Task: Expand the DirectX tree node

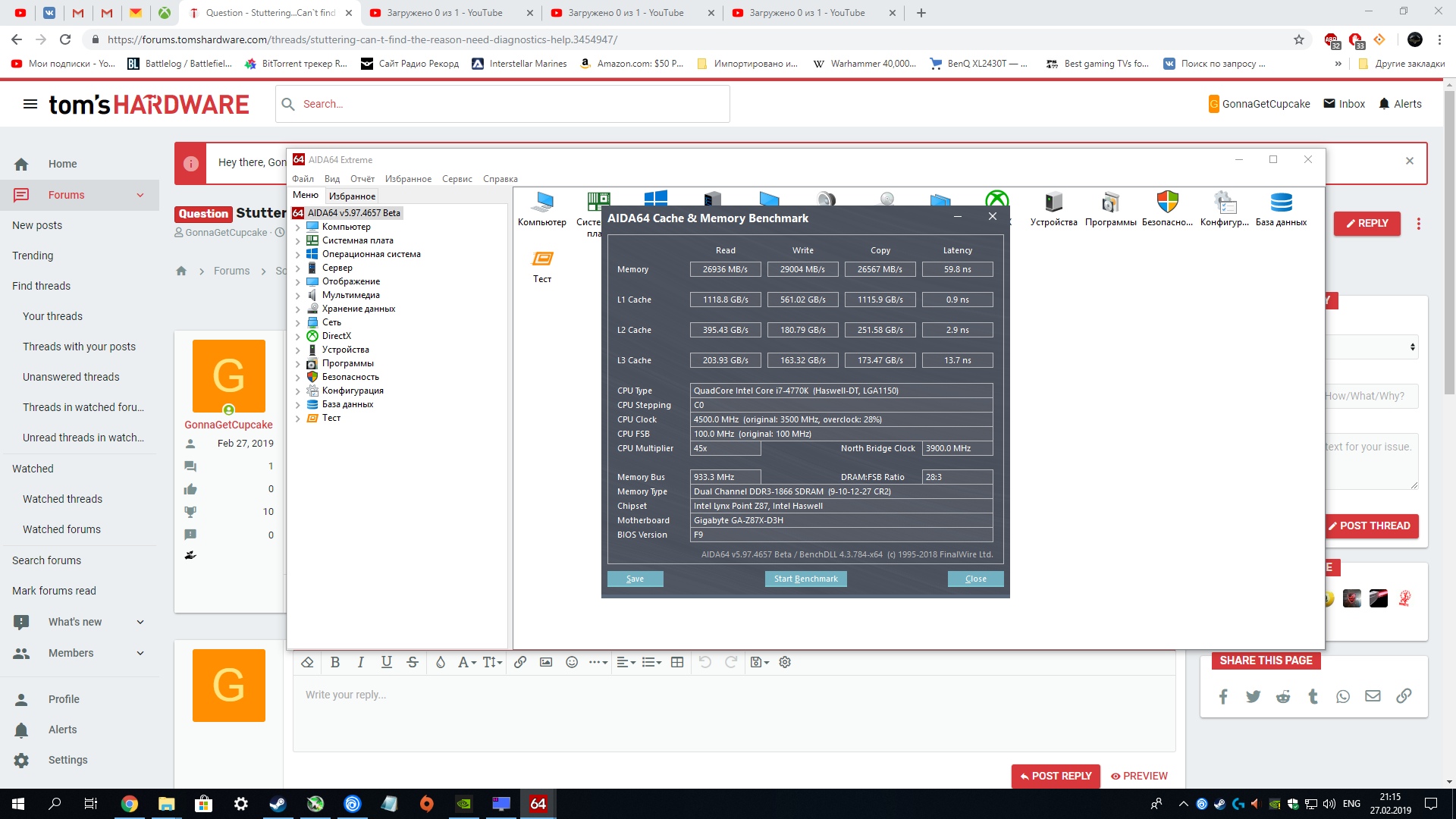Action: pyautogui.click(x=298, y=336)
